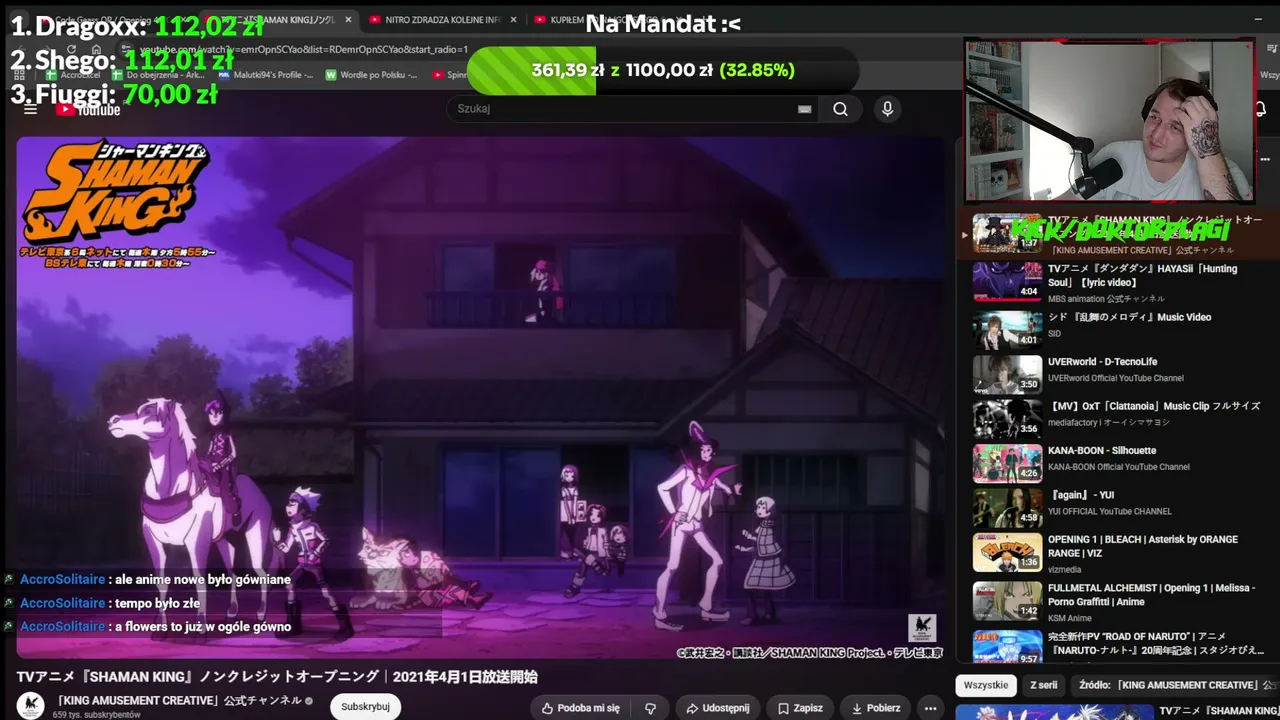
Task: Start voice search with the microphone icon
Action: point(887,109)
